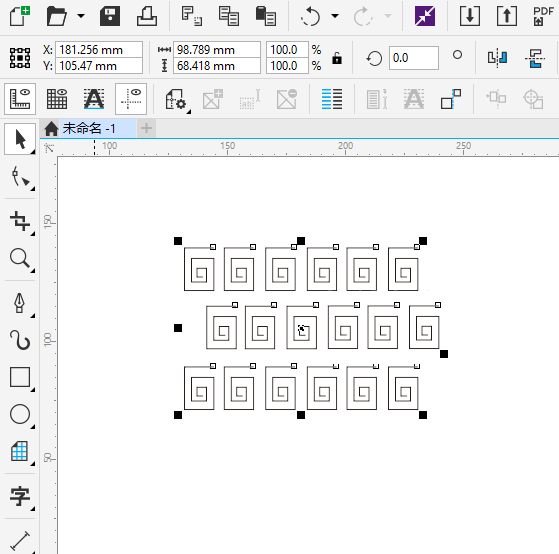Screen dimensions: 559x554
Task: Switch to the 未命名 -1 document tab
Action: coord(89,128)
